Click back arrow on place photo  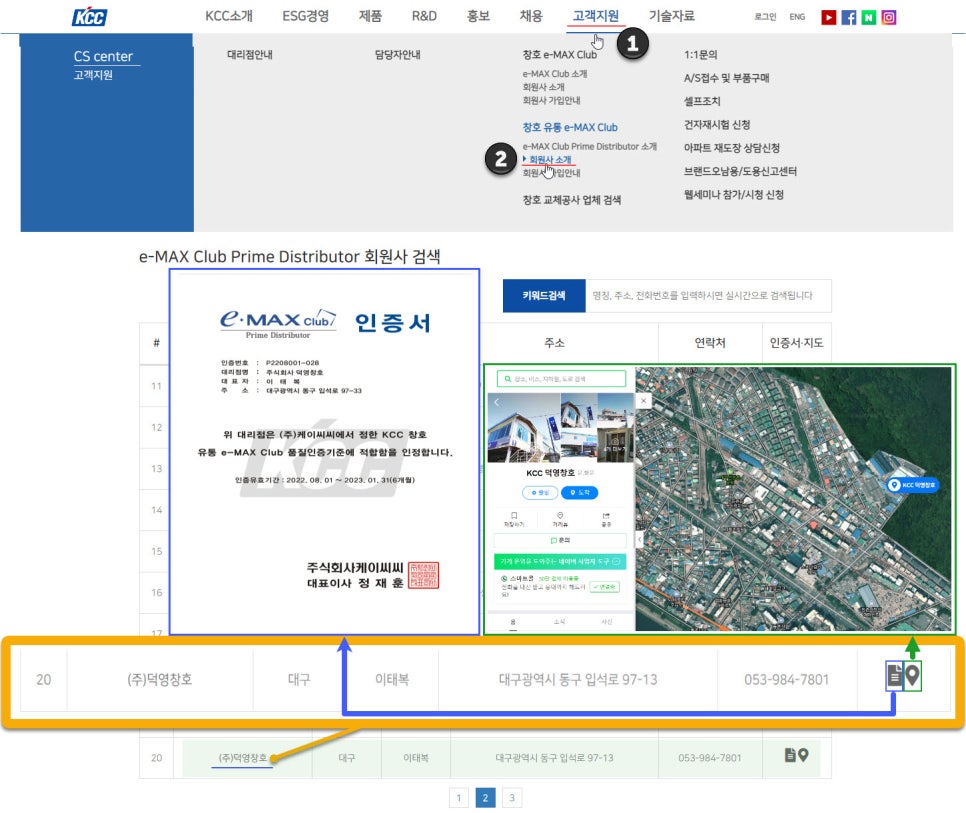(x=497, y=402)
